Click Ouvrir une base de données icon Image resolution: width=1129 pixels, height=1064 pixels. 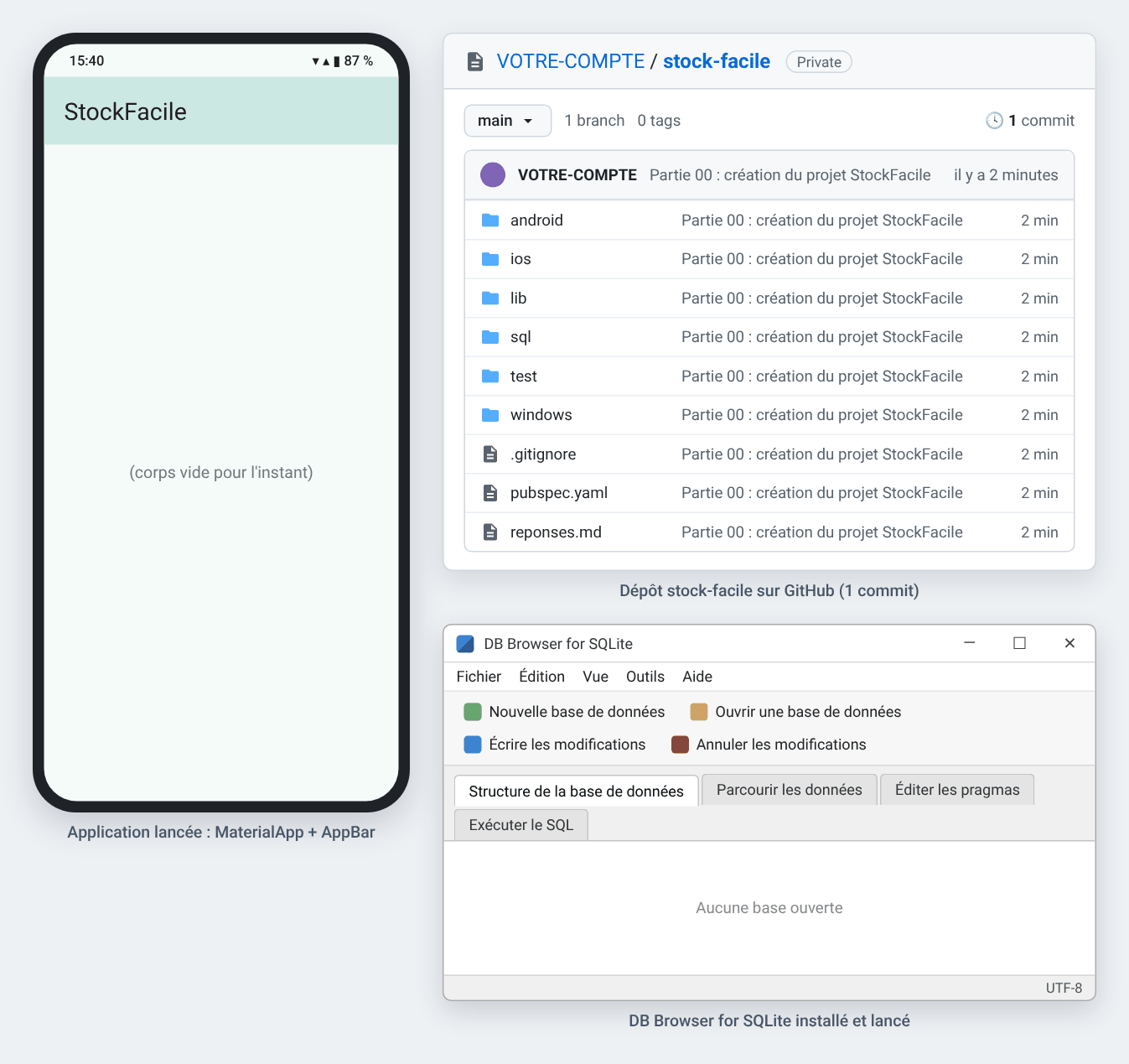[699, 712]
